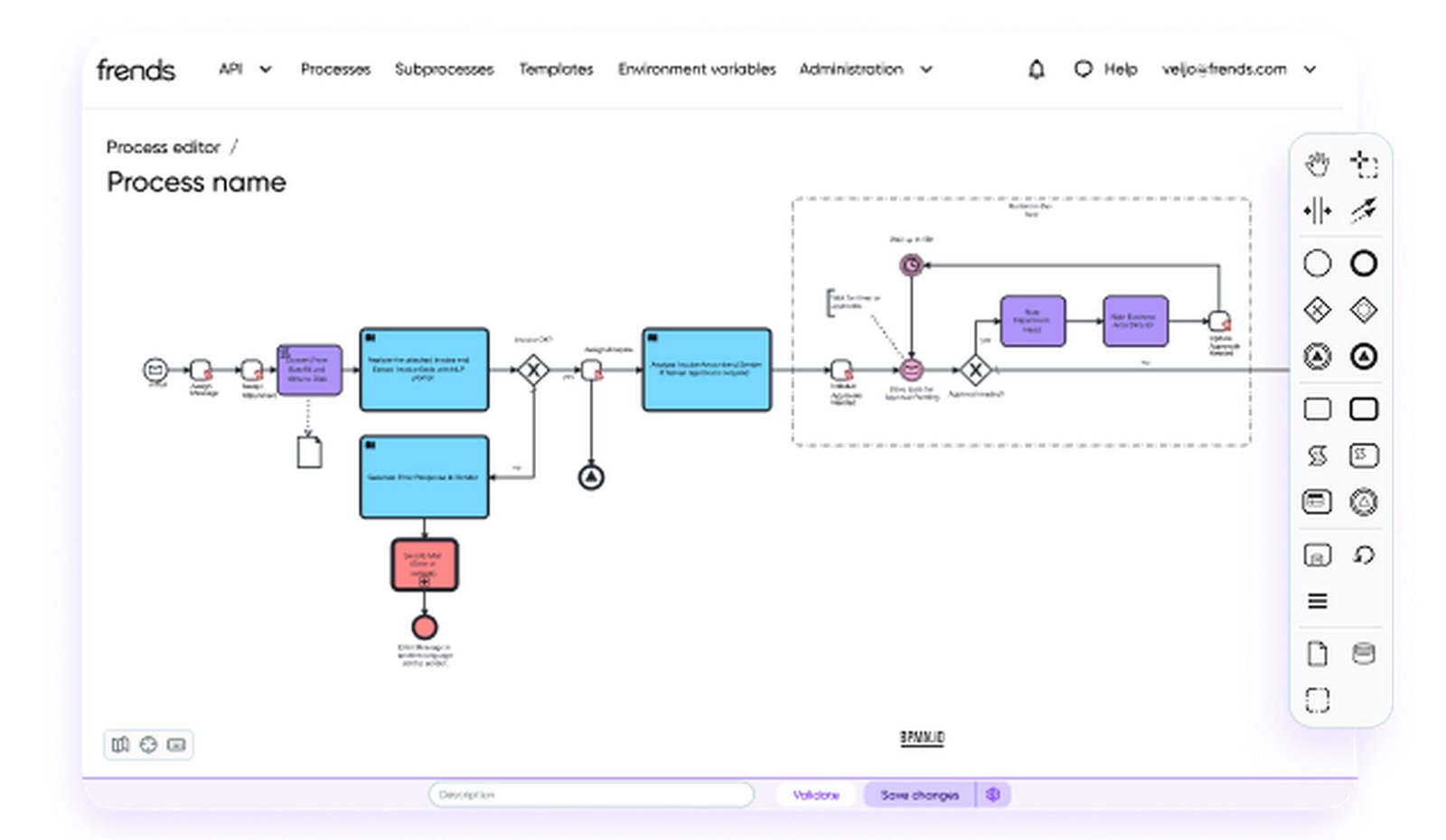Pick the data object page icon in palette
This screenshot has width=1446, height=840.
pyautogui.click(x=1317, y=653)
